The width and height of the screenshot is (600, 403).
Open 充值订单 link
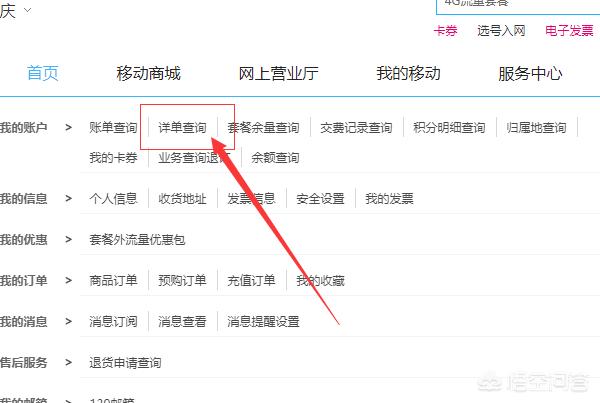click(x=251, y=280)
